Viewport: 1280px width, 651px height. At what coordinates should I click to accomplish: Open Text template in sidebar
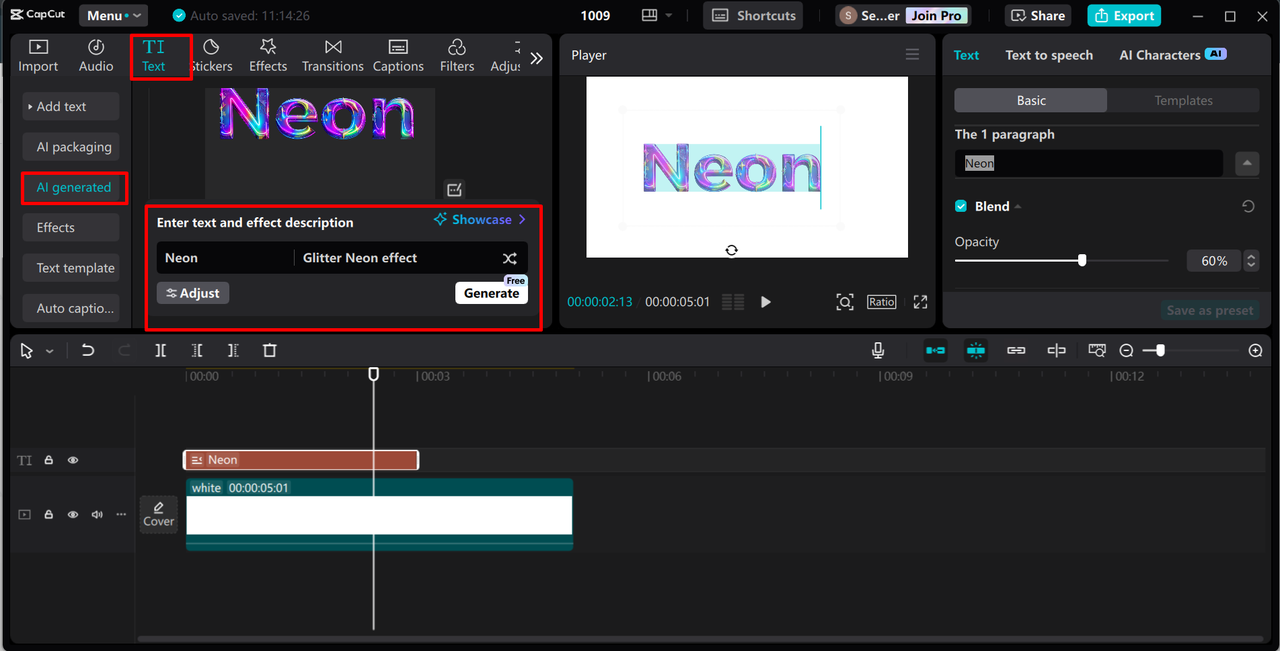[71, 268]
